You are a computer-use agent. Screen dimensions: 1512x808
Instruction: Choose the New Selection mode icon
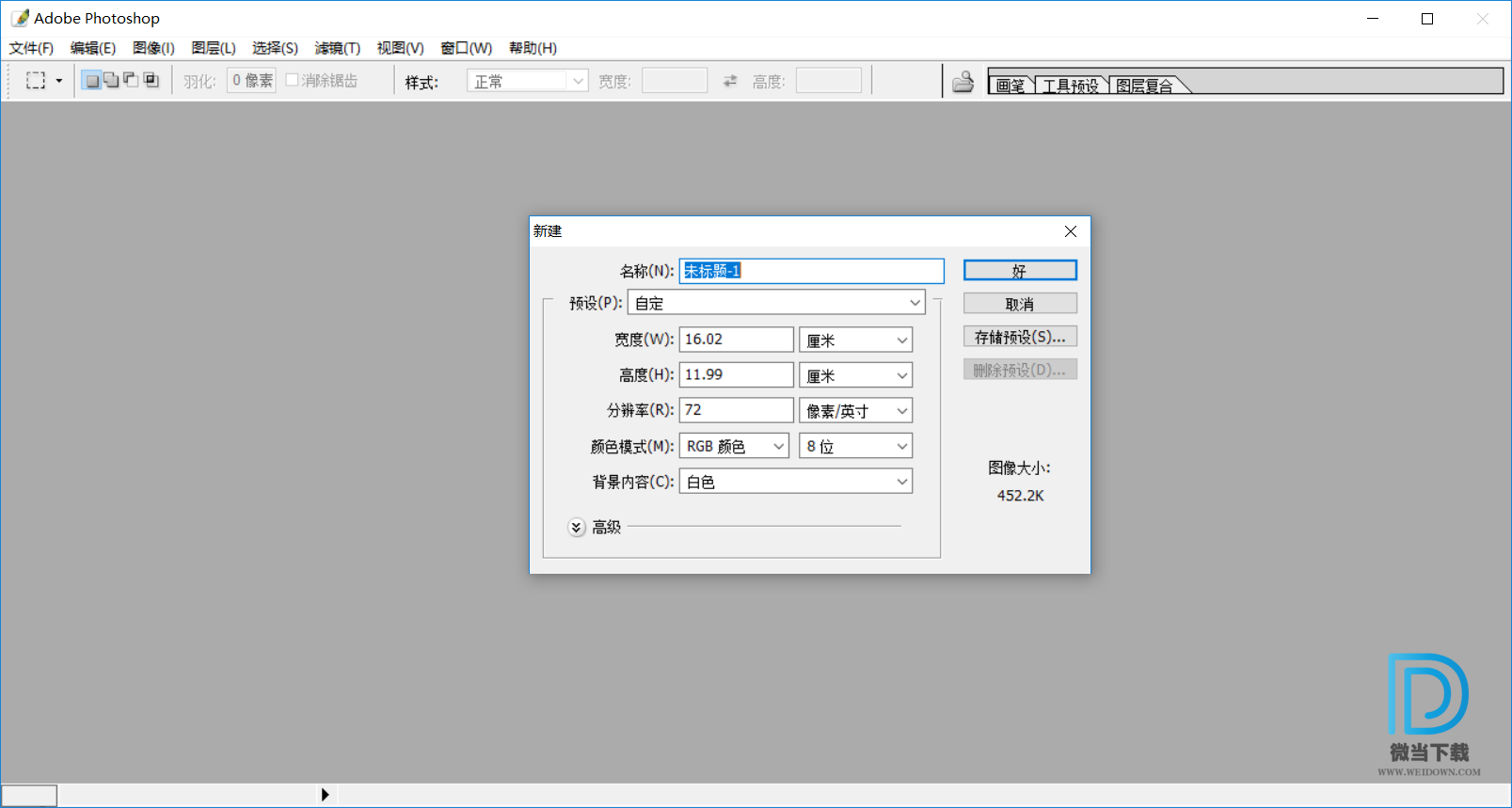[91, 81]
